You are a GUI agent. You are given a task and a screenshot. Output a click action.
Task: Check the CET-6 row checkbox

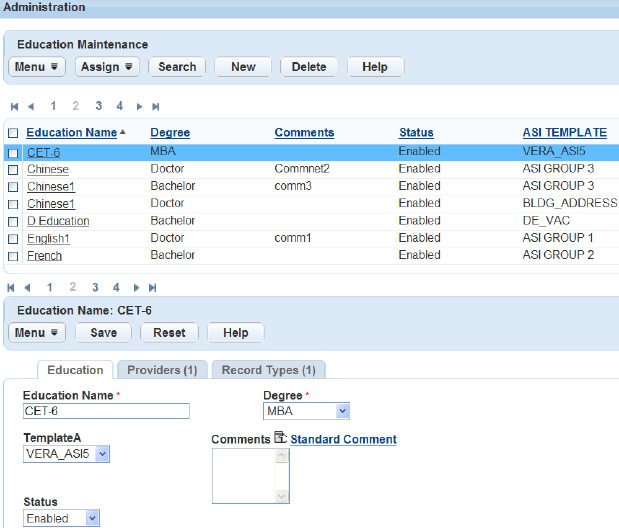tap(13, 153)
